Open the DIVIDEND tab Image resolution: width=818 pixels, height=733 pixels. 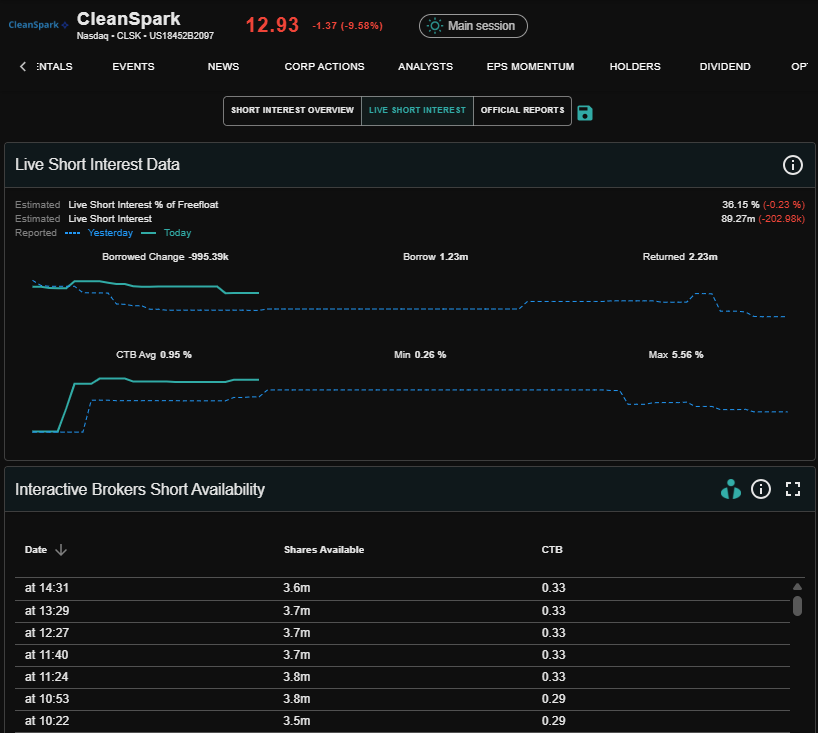725,67
